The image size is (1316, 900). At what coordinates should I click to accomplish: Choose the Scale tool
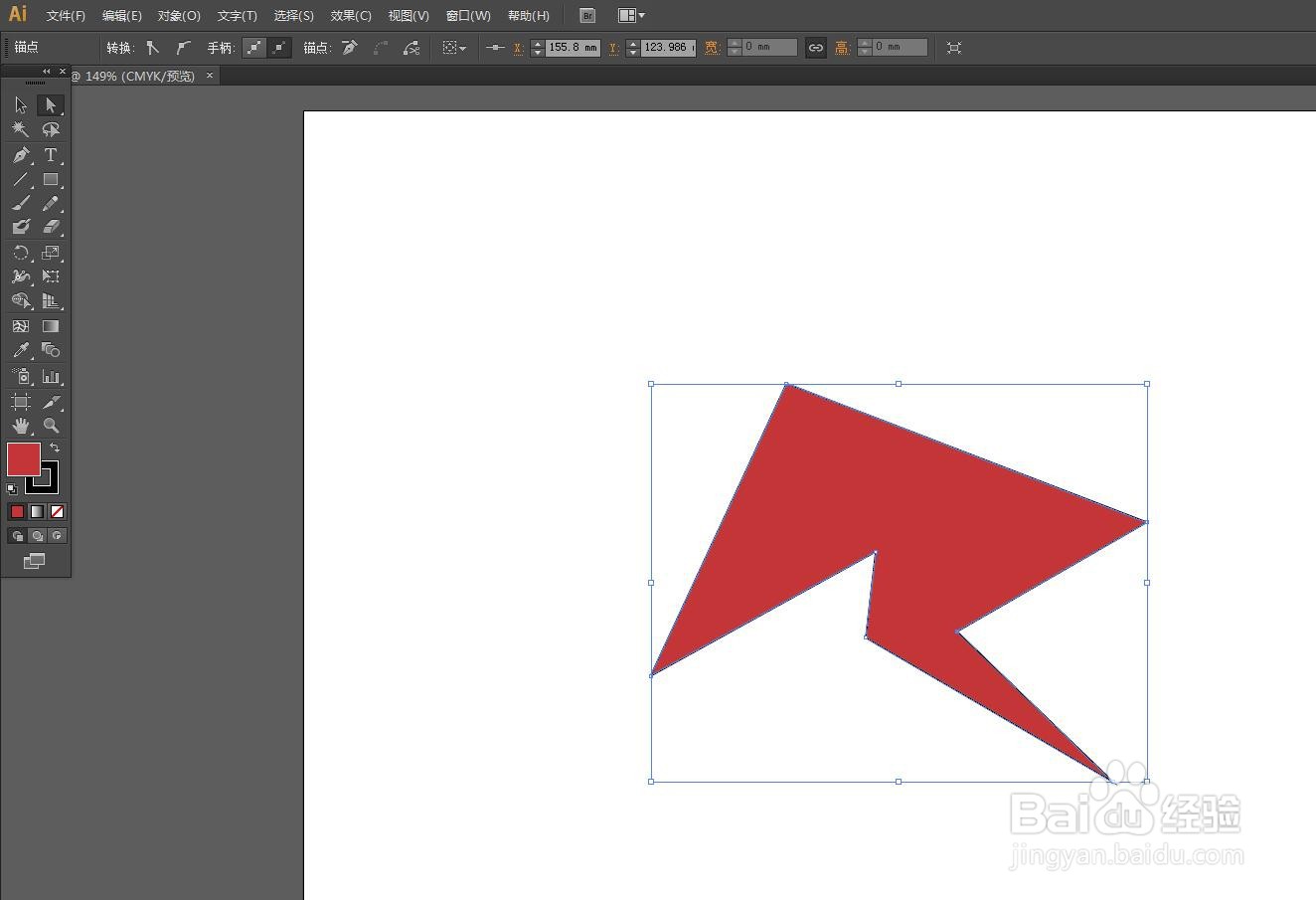point(51,253)
